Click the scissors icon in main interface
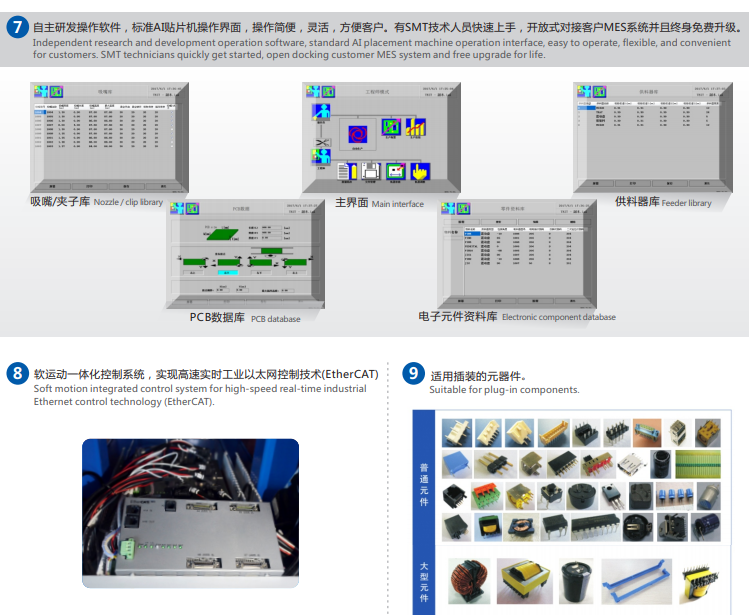749x615 pixels. point(322,143)
